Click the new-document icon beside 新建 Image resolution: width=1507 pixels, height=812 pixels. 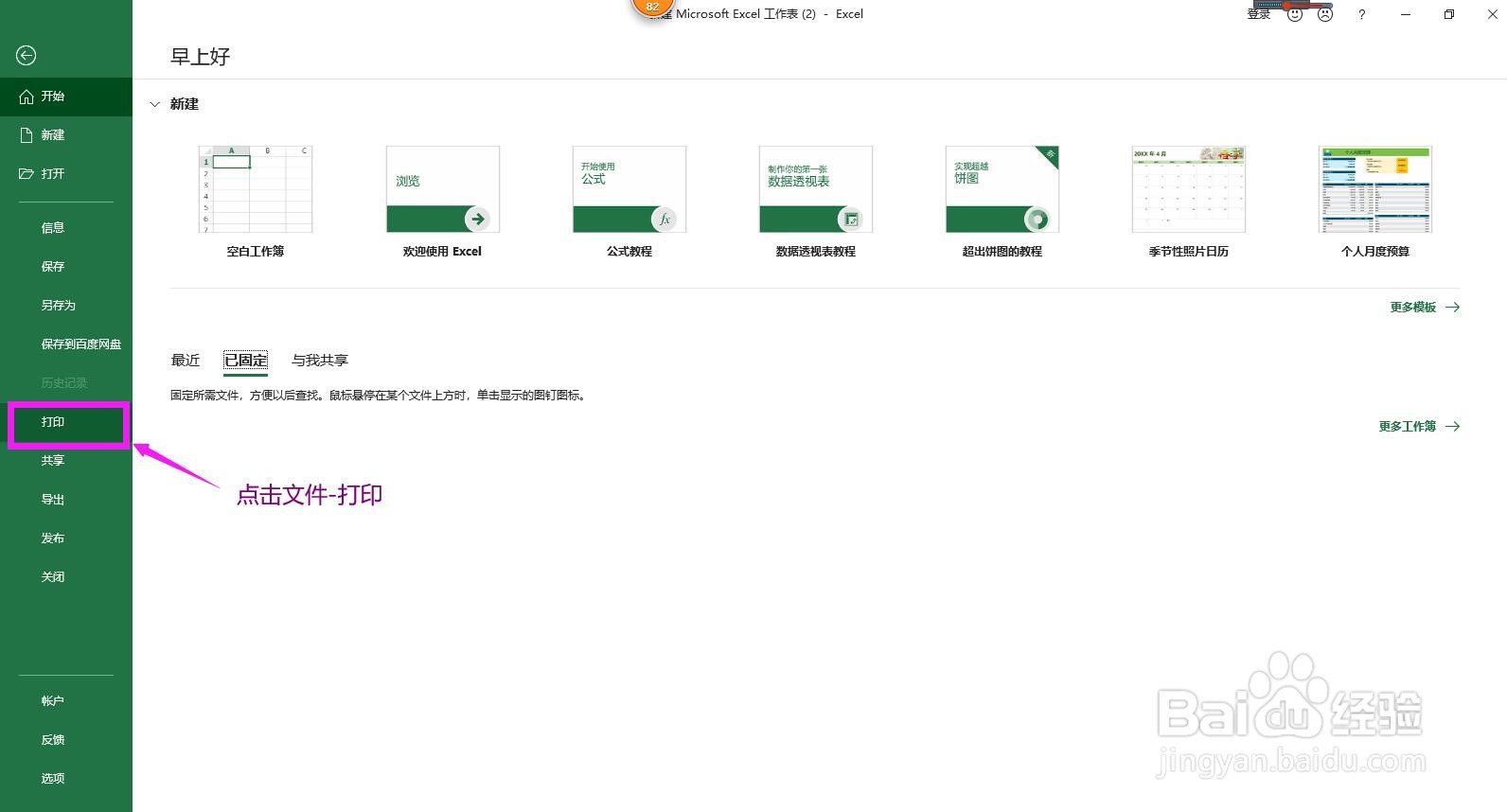click(27, 135)
